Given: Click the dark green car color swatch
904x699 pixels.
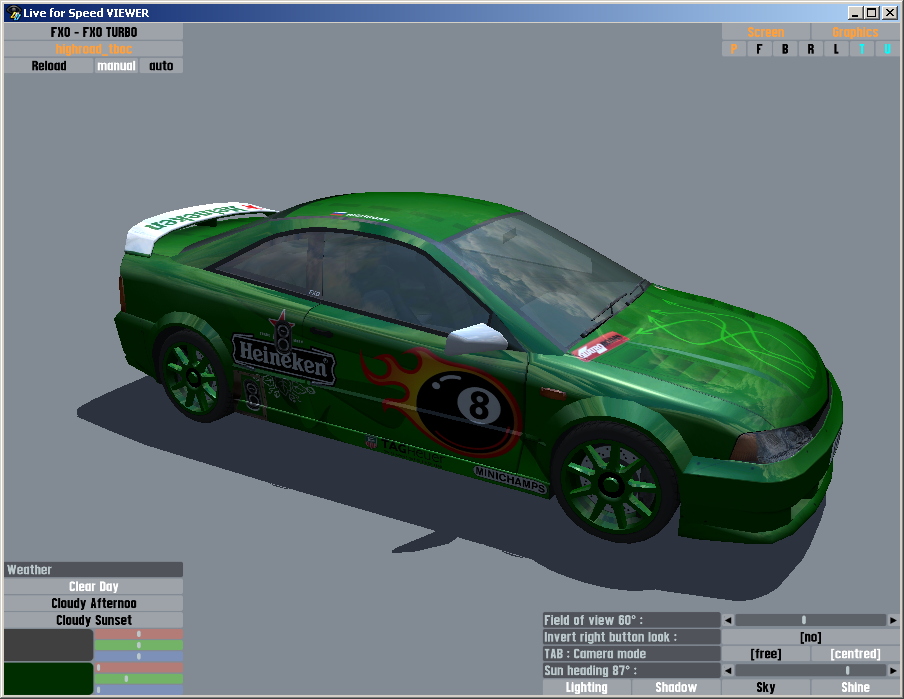Looking at the screenshot, I should (48, 679).
